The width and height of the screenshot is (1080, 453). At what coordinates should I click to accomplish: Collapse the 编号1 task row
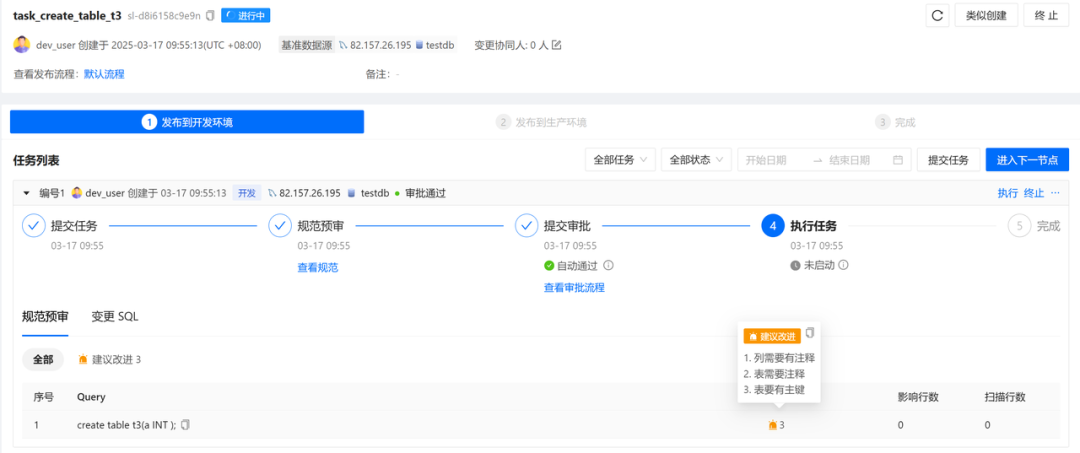pyautogui.click(x=26, y=193)
